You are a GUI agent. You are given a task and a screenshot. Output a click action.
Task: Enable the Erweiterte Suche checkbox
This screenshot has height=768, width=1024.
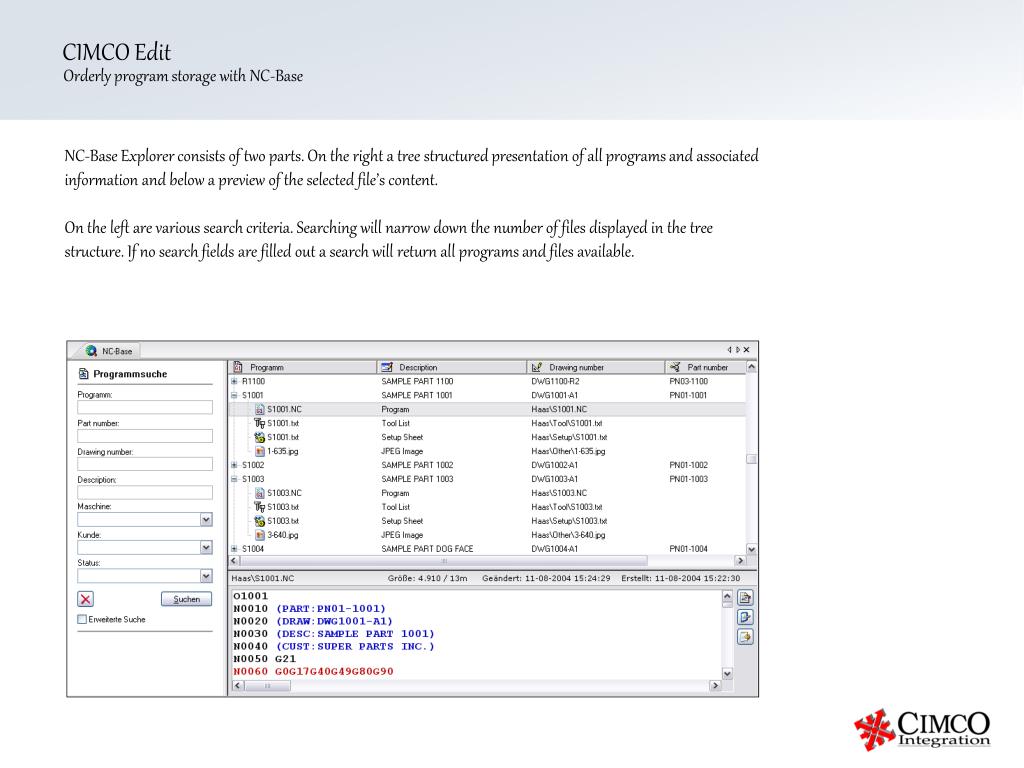pos(82,619)
